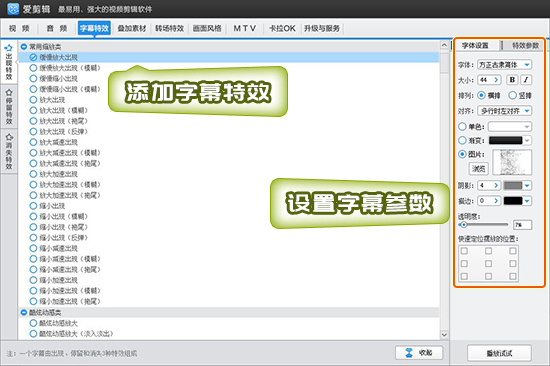Open the 出现特效 sidebar tab
The width and height of the screenshot is (550, 366).
[x=9, y=62]
